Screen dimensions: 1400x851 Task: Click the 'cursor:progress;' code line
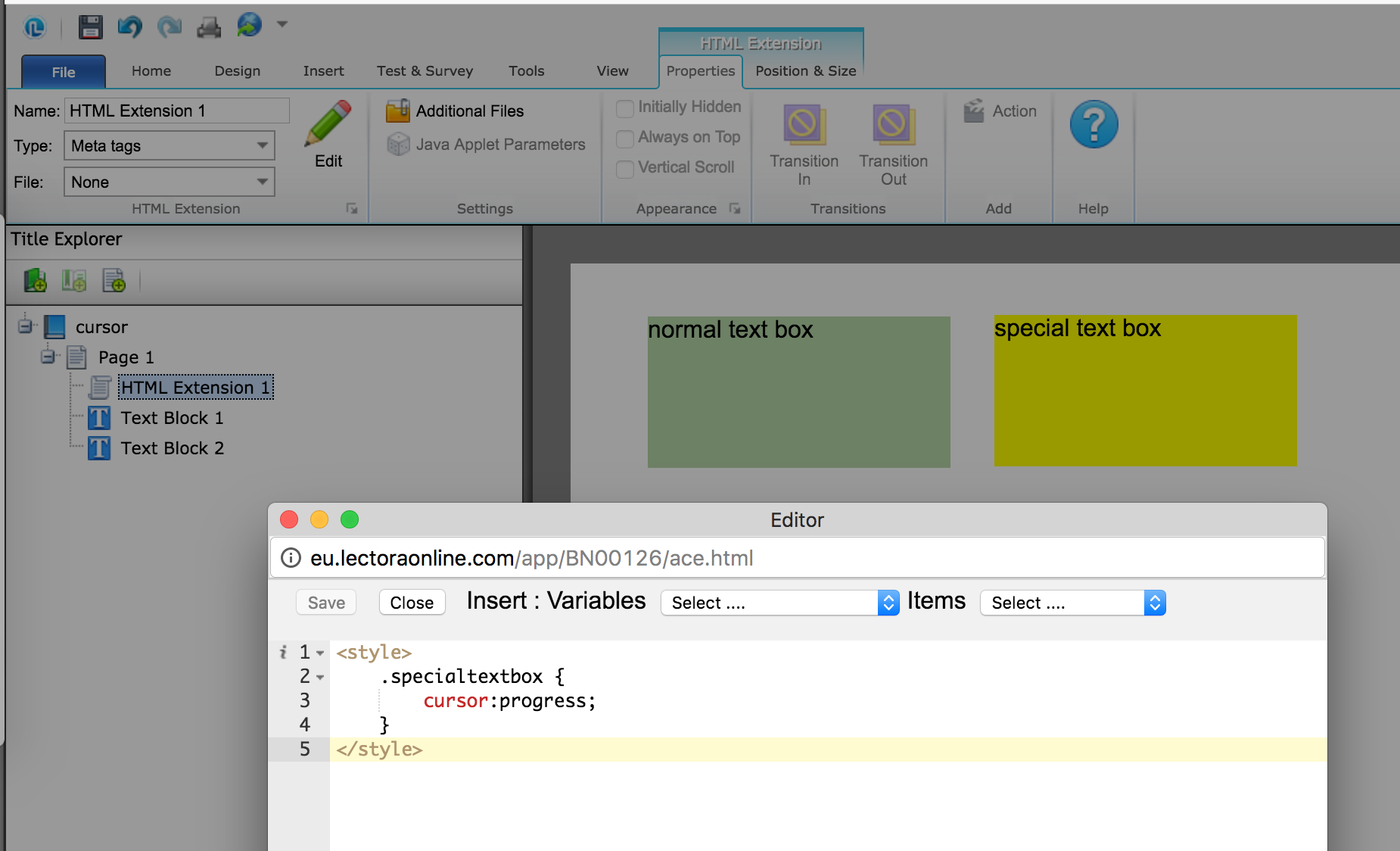click(x=509, y=701)
